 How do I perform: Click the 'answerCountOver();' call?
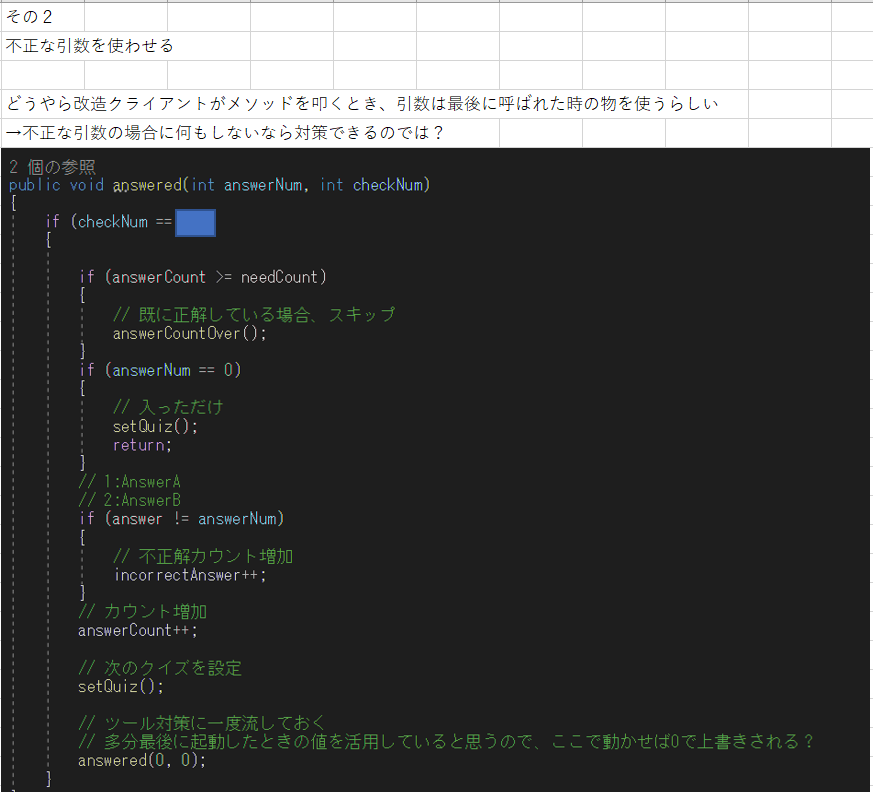(x=189, y=333)
